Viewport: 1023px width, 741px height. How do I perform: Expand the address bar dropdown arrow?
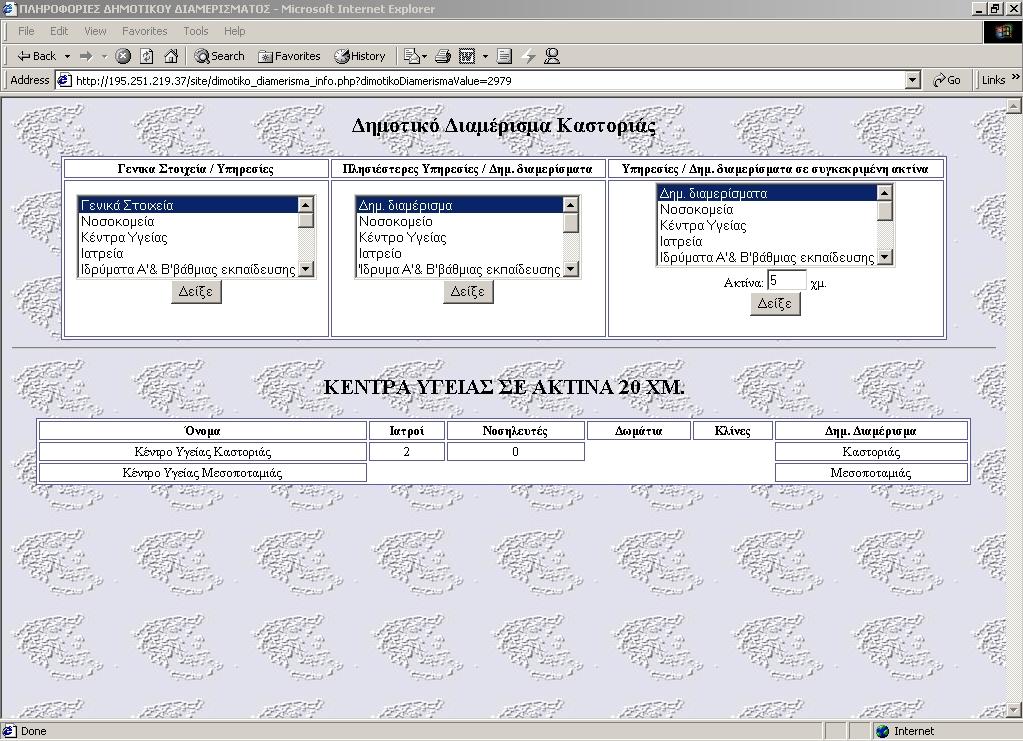pos(913,80)
